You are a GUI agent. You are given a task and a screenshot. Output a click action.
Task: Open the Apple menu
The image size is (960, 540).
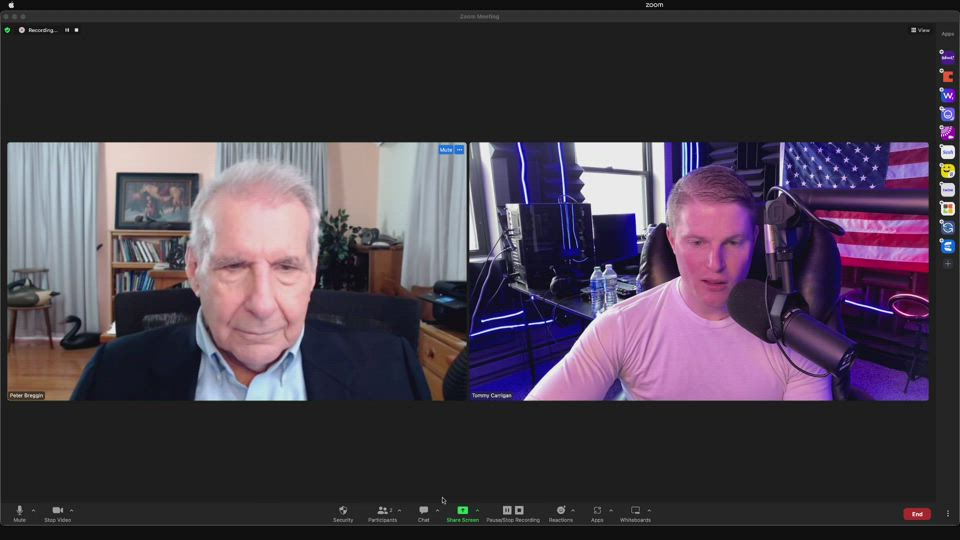[x=11, y=5]
